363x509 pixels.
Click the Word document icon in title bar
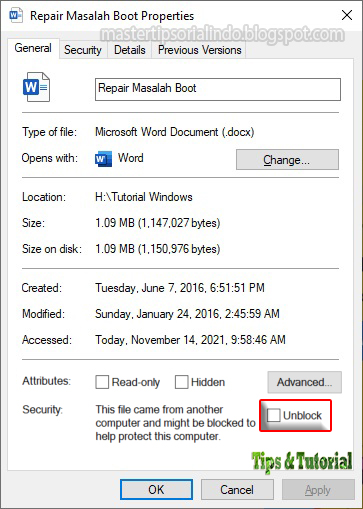(x=16, y=15)
